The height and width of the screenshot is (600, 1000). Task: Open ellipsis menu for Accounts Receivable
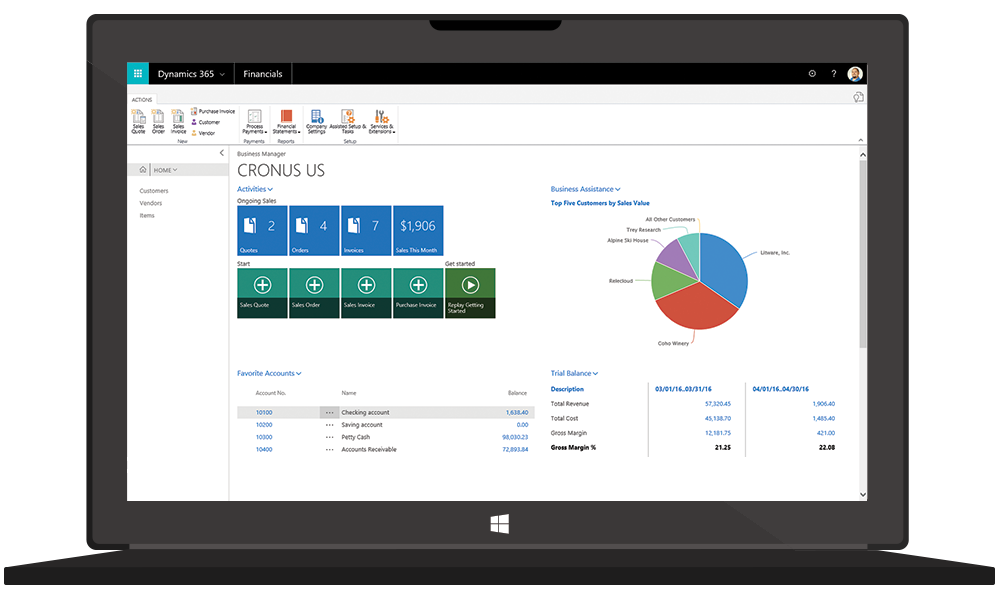(329, 450)
